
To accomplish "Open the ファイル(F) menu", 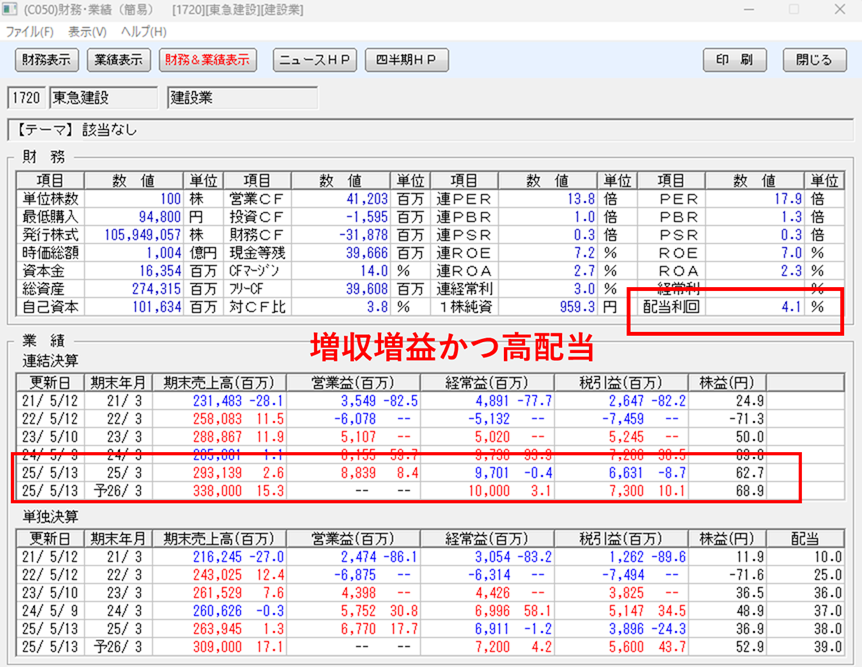I will click(29, 31).
